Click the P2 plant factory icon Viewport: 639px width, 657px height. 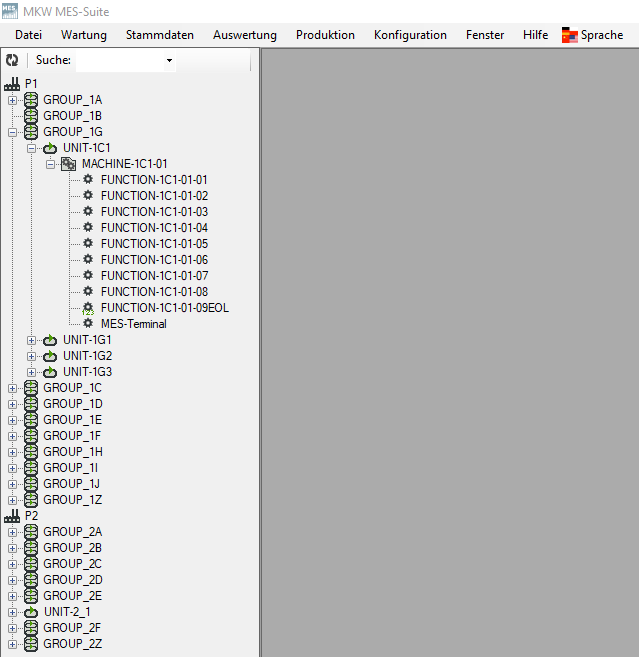click(12, 516)
